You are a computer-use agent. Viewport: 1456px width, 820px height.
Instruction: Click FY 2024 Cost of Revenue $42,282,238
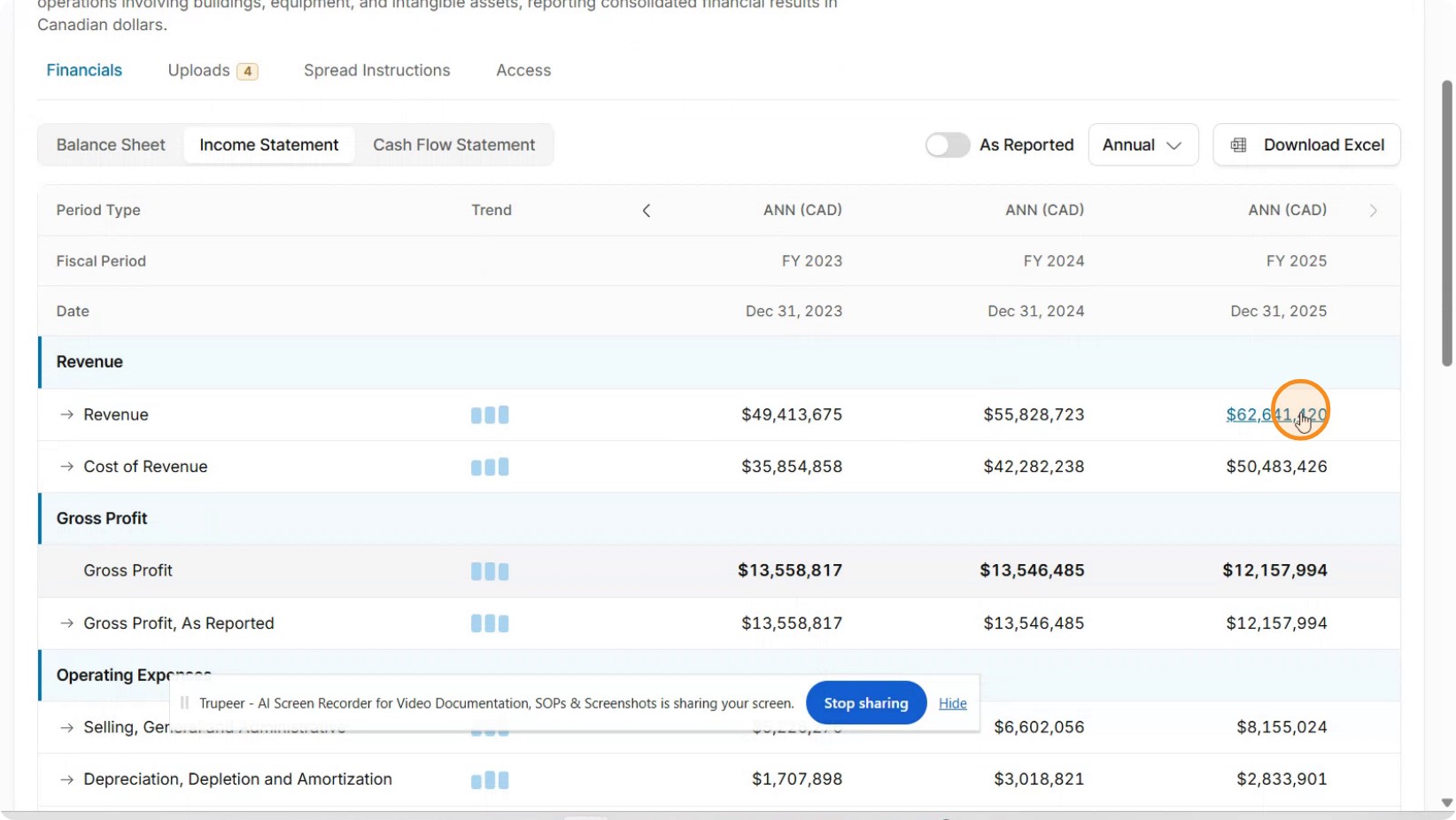[x=1034, y=467]
